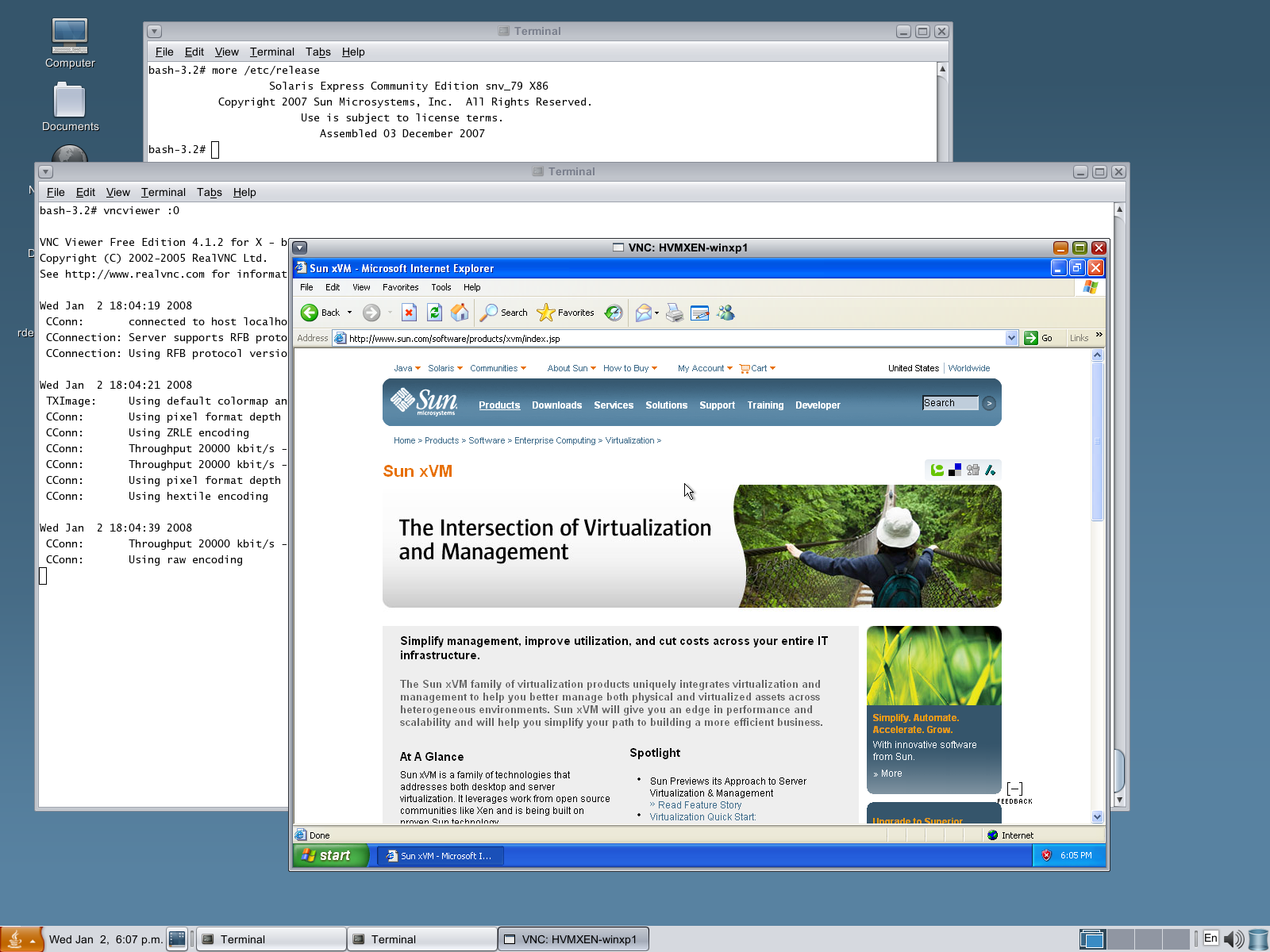Expand the Communities navigation dropdown
Image resolution: width=1270 pixels, height=952 pixels.
click(x=523, y=368)
